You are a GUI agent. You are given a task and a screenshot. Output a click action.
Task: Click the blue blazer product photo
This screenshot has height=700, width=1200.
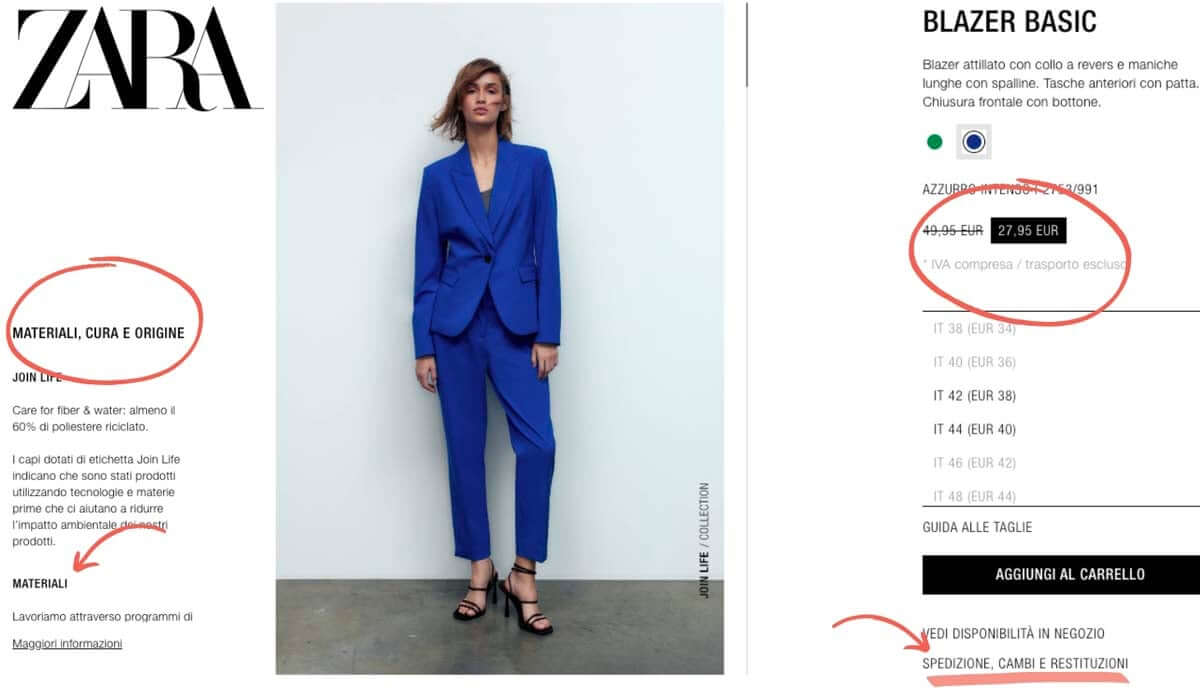[499, 340]
